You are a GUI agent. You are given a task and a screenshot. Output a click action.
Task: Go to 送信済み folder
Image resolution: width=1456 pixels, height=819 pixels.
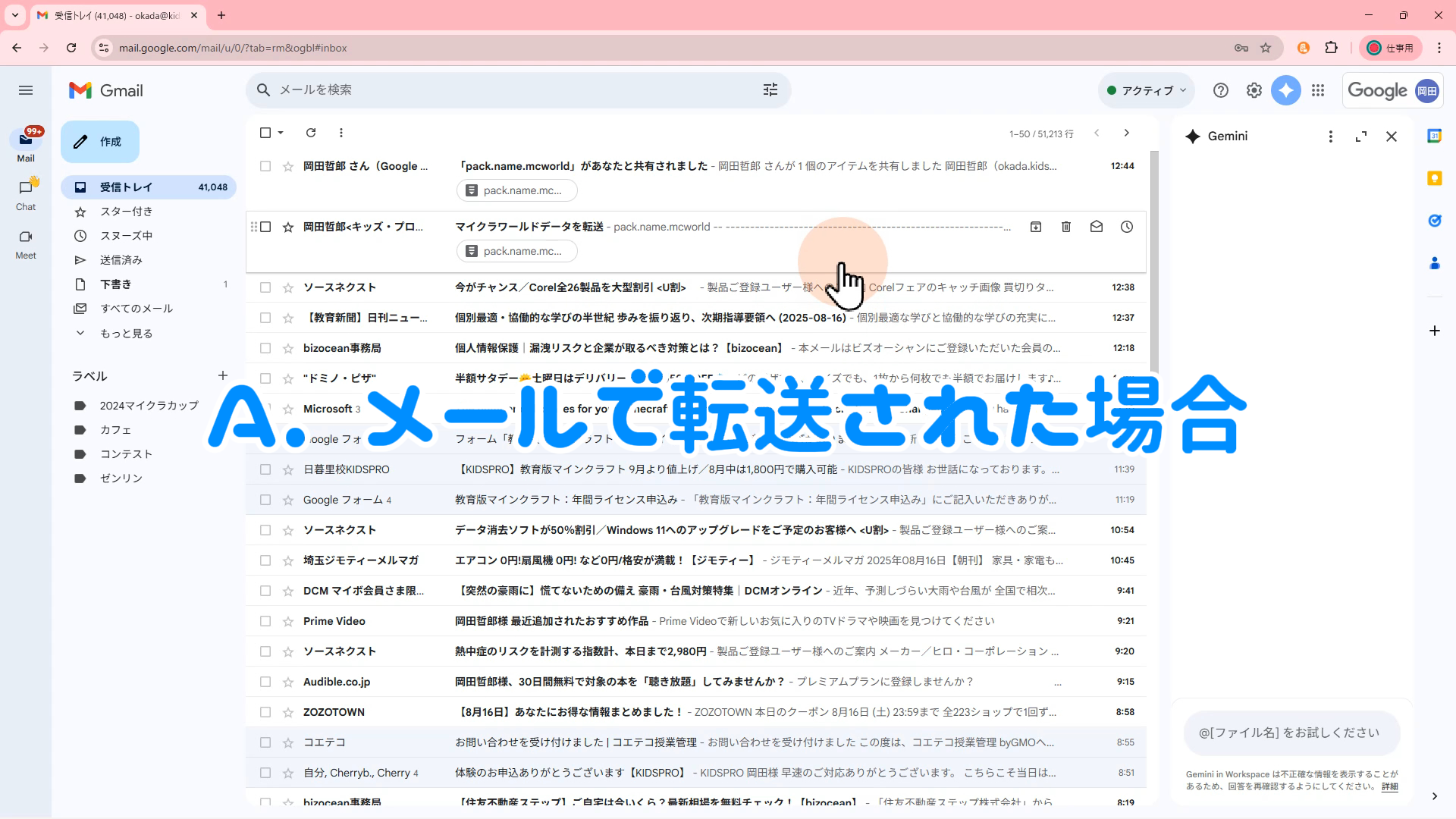point(121,260)
